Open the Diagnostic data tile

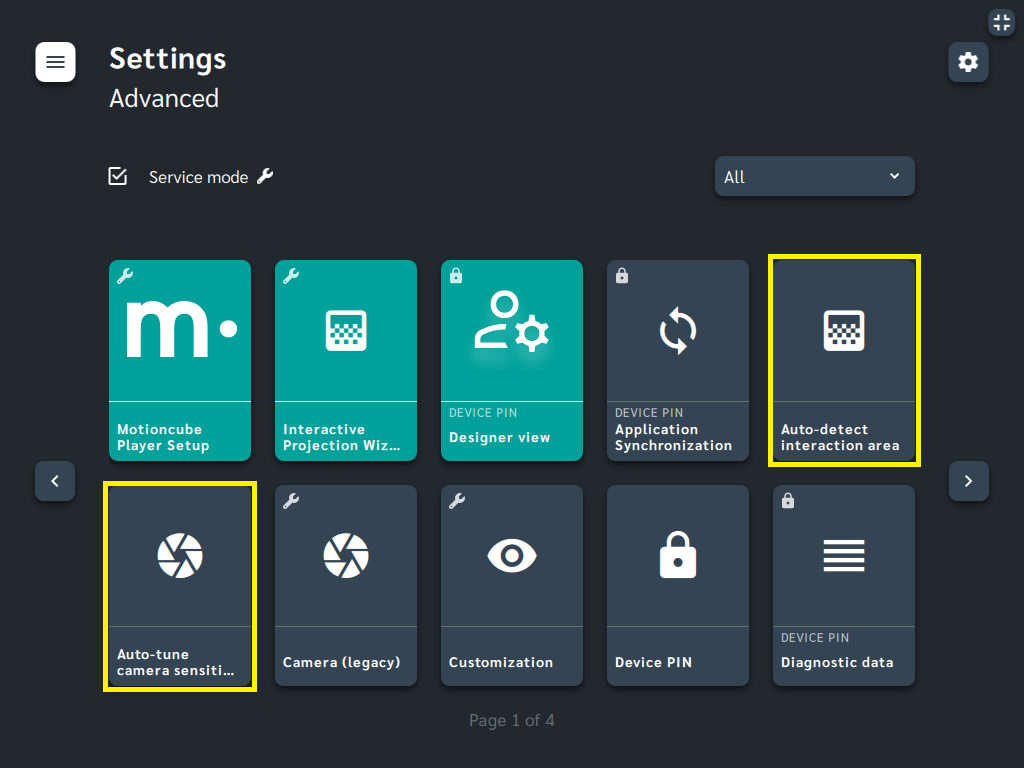point(844,586)
